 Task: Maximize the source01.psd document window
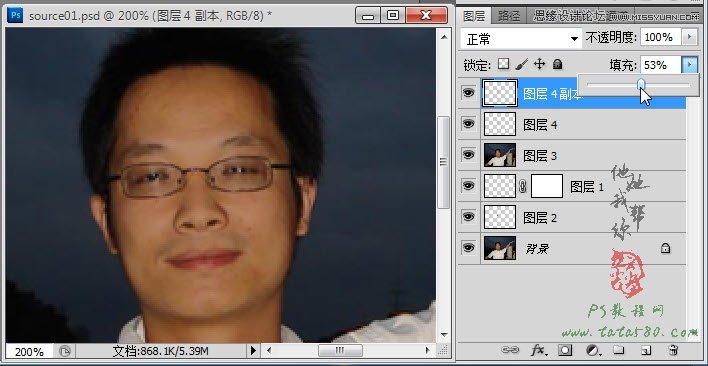tap(393, 16)
